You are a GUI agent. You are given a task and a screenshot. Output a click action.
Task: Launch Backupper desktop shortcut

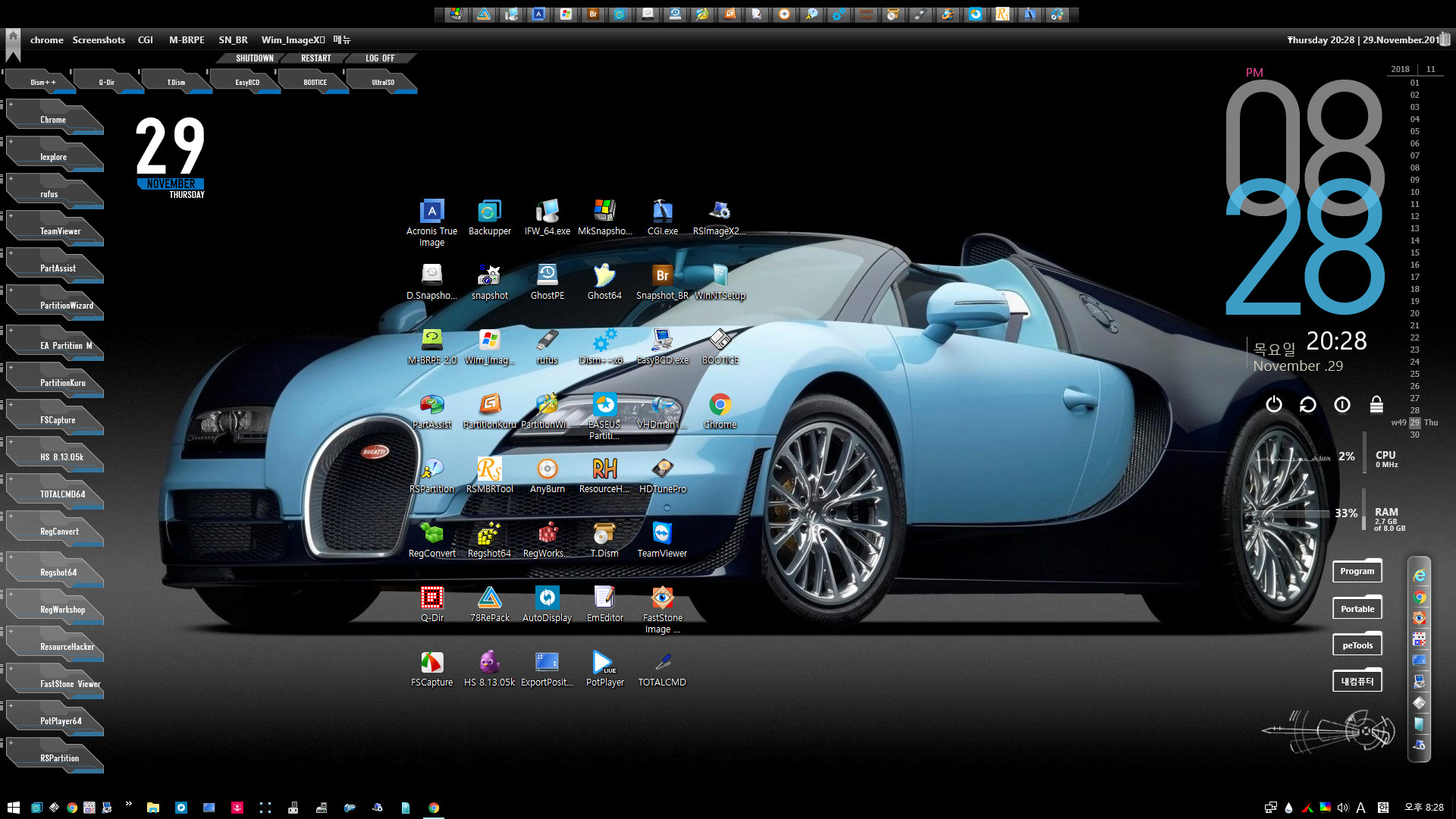coord(489,217)
